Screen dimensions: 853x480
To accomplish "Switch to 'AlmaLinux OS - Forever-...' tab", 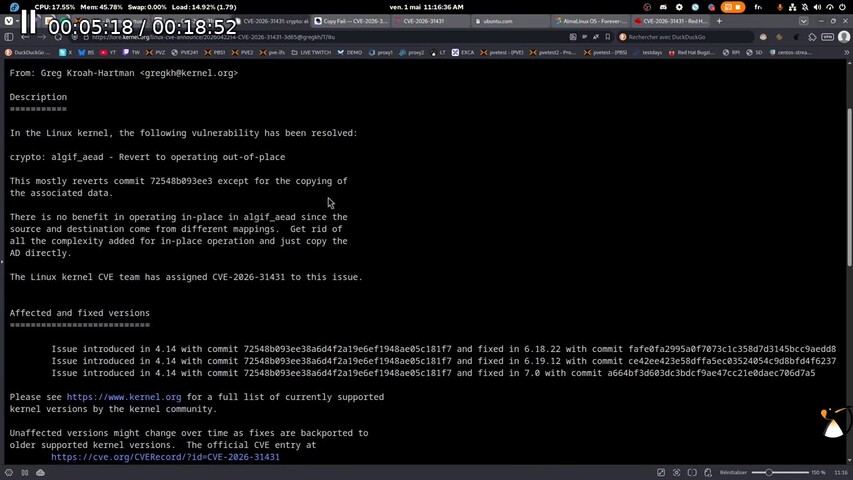I will point(590,21).
